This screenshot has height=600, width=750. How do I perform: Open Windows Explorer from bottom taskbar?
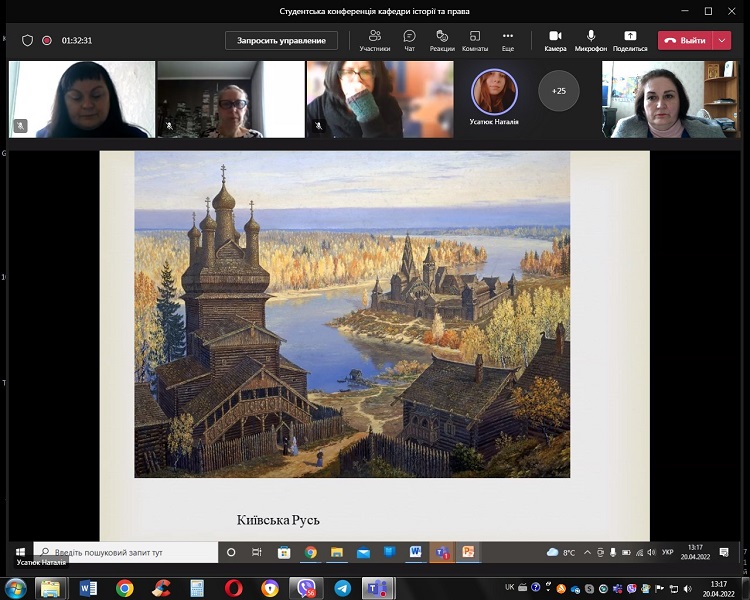click(x=50, y=588)
